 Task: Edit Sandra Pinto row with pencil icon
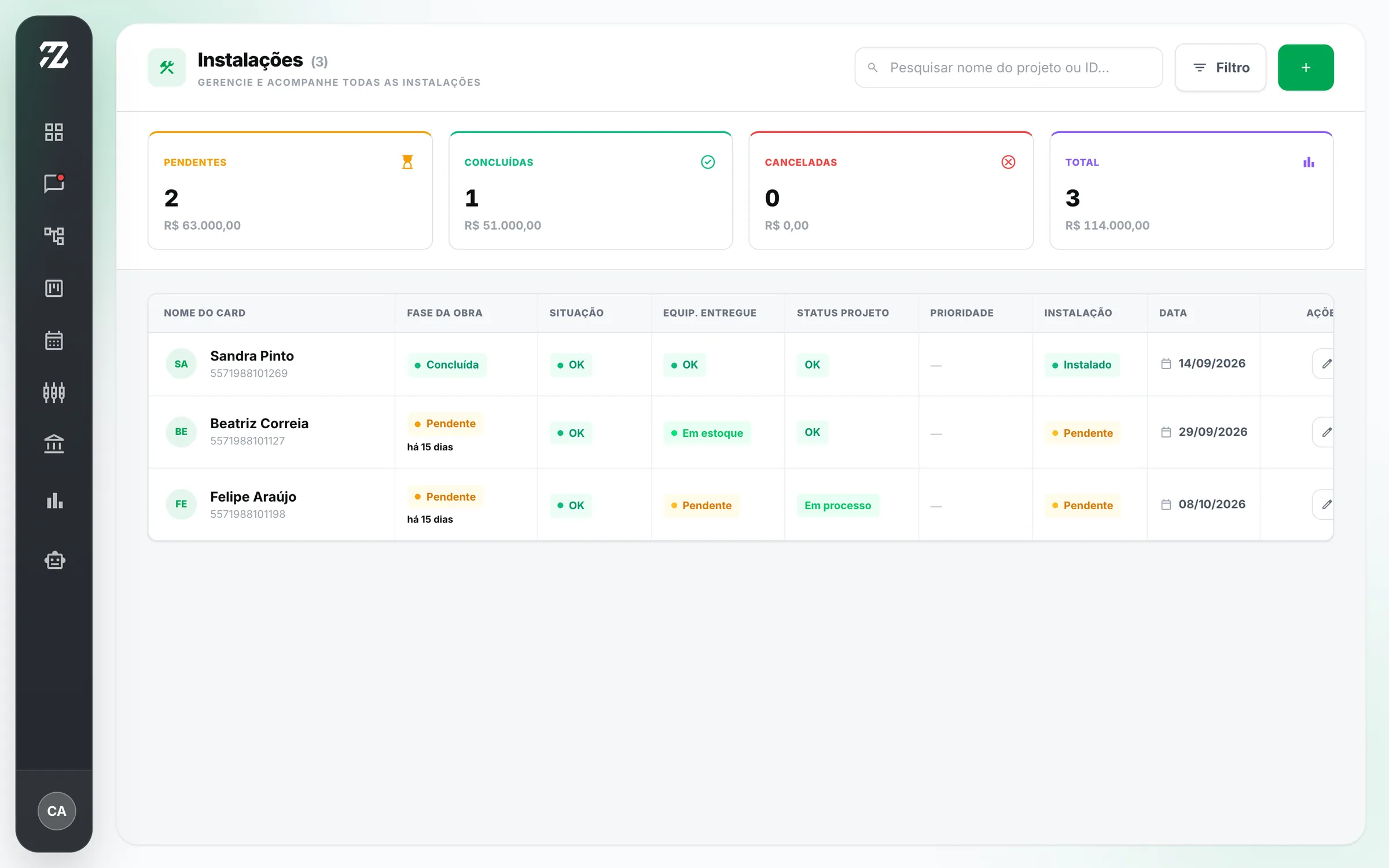tap(1324, 364)
